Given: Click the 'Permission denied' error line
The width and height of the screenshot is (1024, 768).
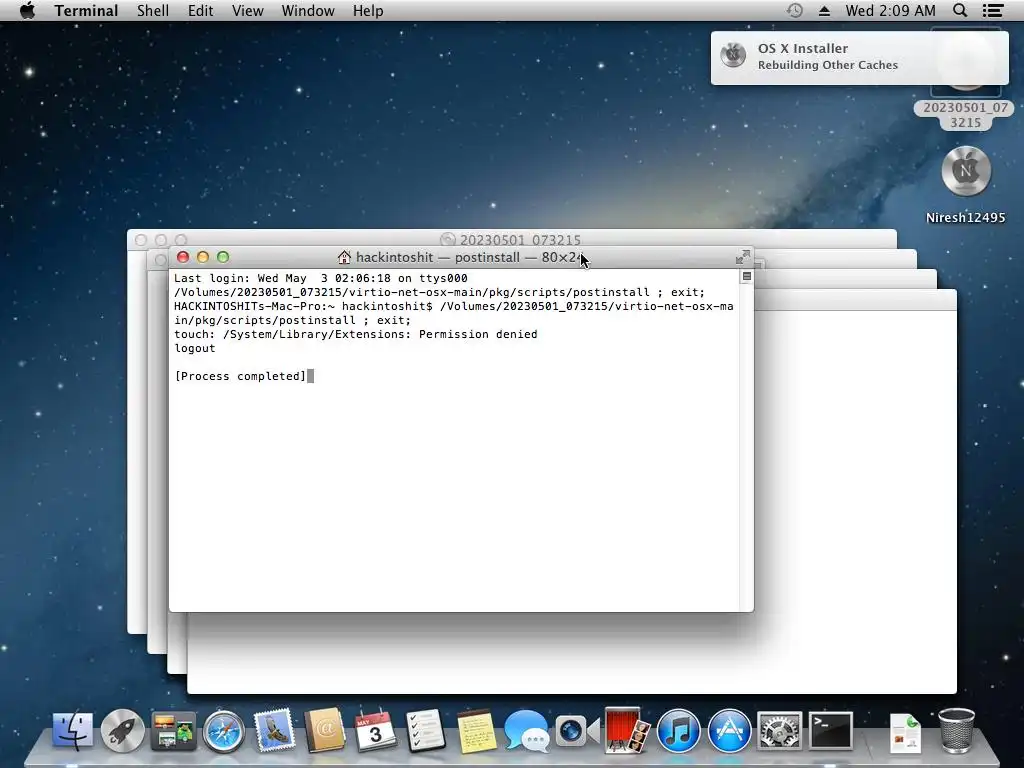Looking at the screenshot, I should click(356, 334).
